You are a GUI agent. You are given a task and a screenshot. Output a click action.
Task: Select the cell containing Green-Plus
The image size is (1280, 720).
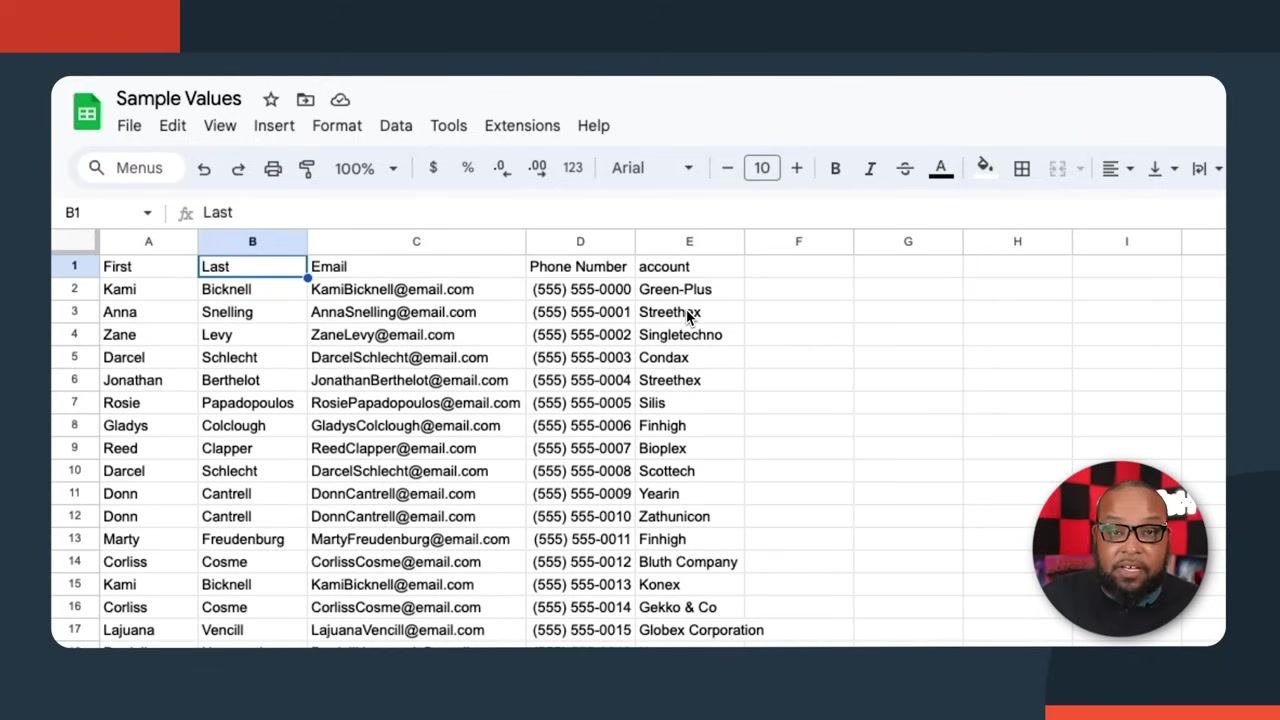pos(689,290)
